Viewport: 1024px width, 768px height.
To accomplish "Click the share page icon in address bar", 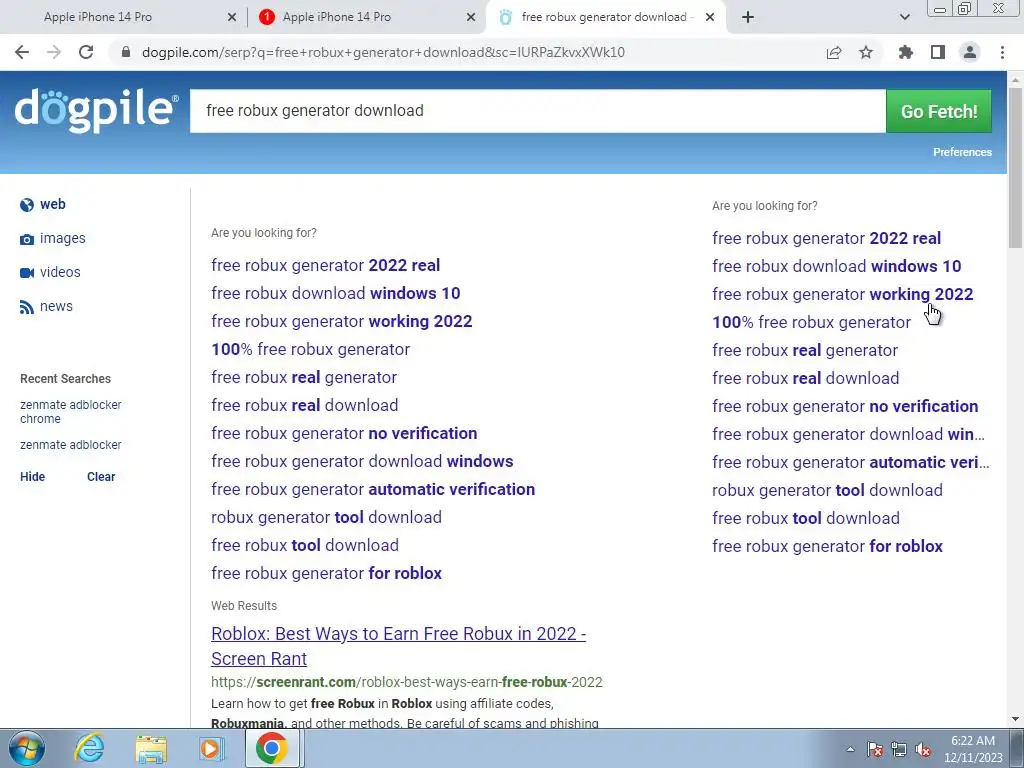I will click(834, 52).
